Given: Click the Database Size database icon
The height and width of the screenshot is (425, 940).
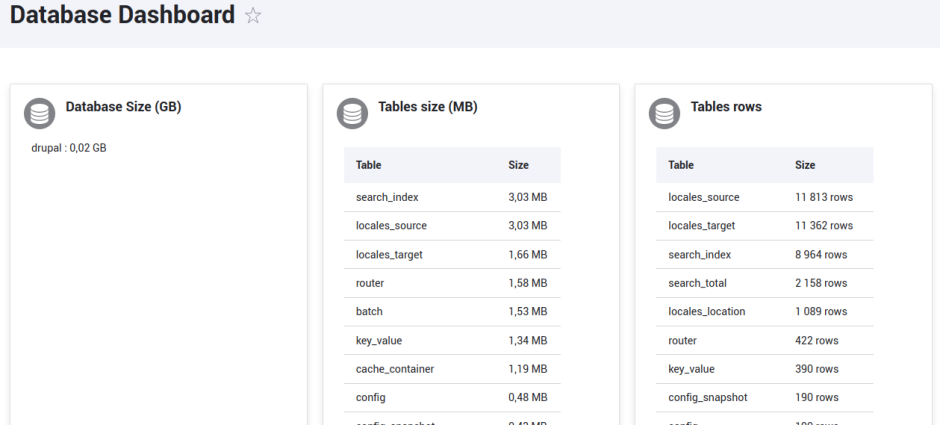Looking at the screenshot, I should 40,114.
